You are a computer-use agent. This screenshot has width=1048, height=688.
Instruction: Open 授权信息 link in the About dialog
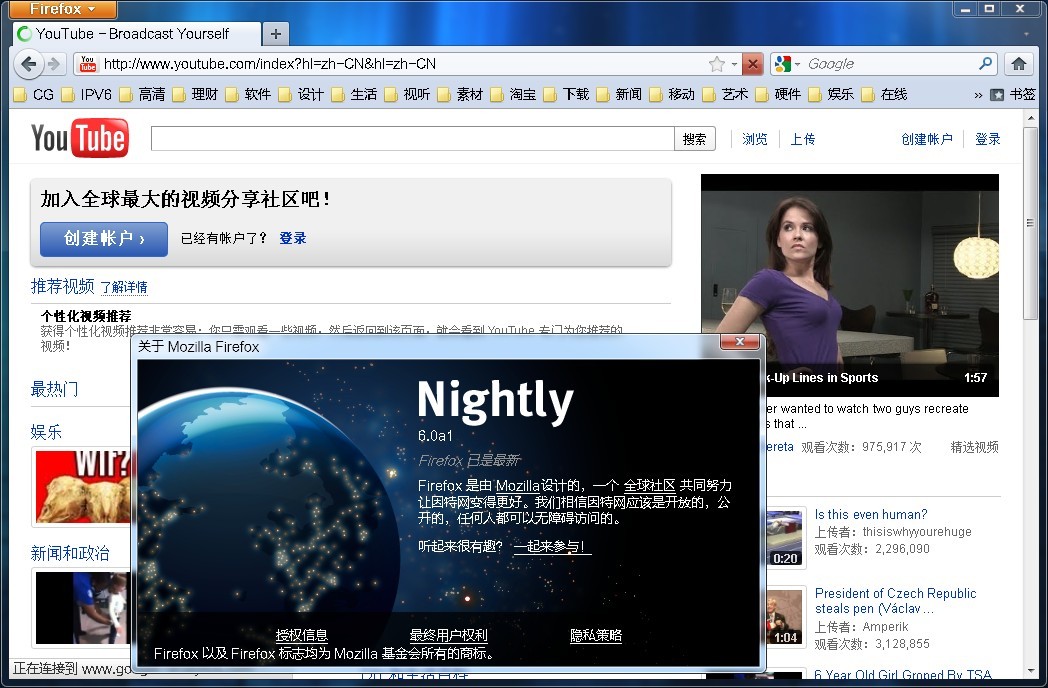point(301,635)
